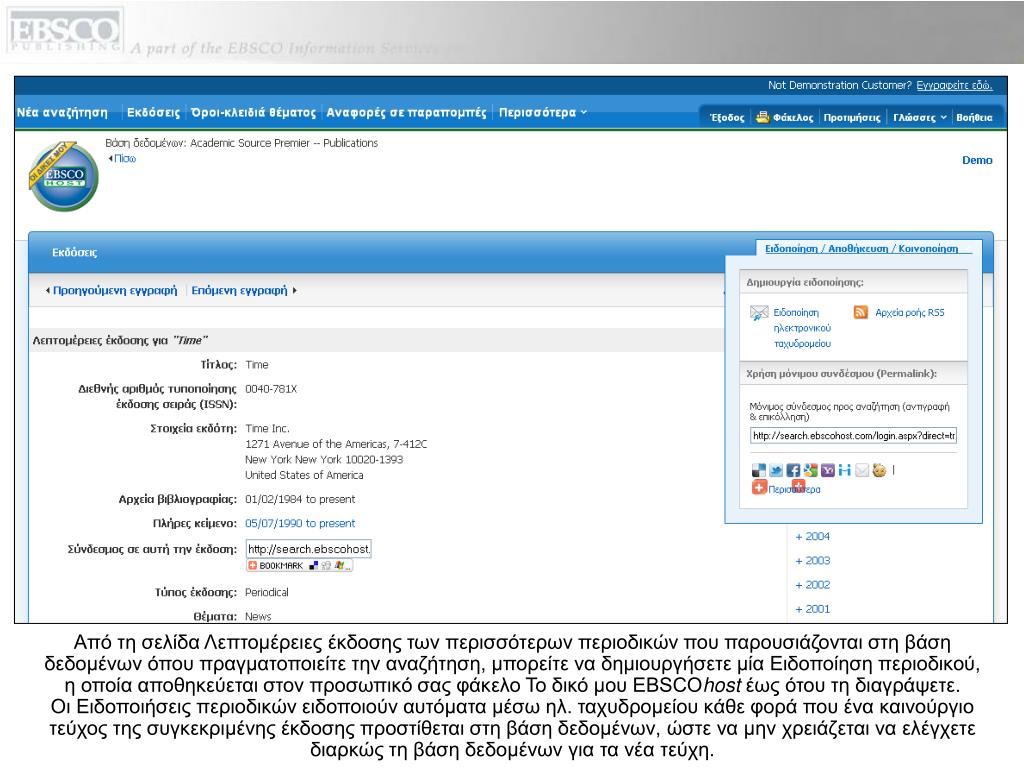Share via the Twitter bird icon
The image size is (1024, 768).
[776, 470]
